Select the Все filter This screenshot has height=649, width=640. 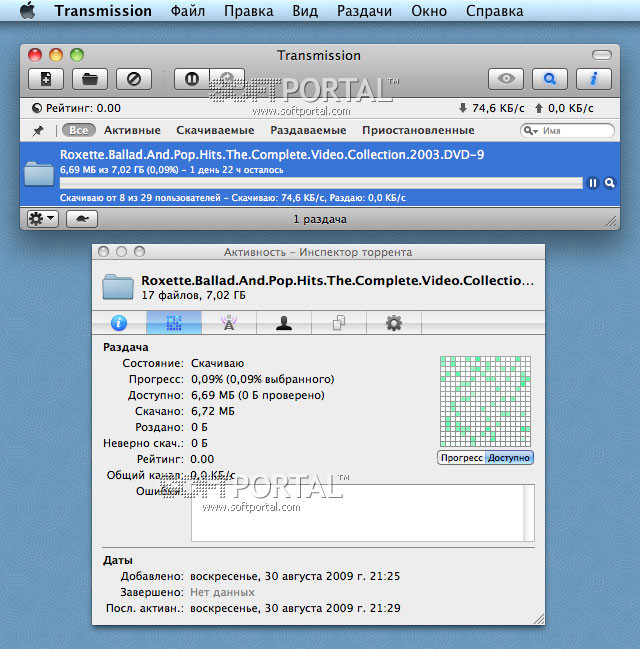tap(79, 130)
